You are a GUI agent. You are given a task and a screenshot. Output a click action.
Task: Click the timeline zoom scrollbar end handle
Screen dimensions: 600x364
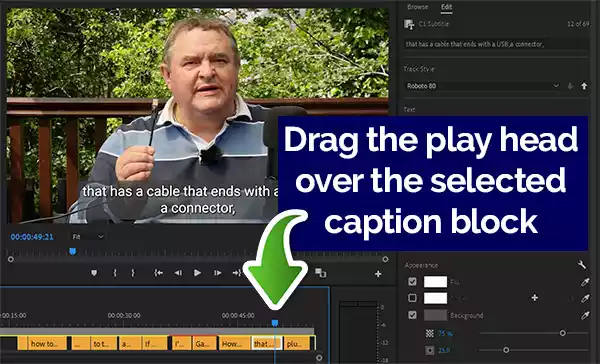point(319,358)
